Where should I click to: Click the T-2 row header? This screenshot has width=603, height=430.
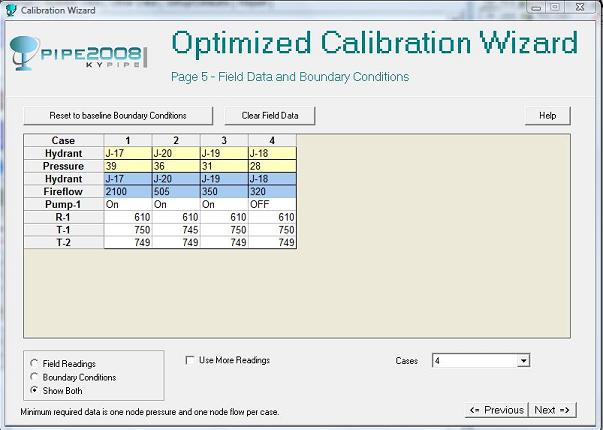pyautogui.click(x=64, y=242)
